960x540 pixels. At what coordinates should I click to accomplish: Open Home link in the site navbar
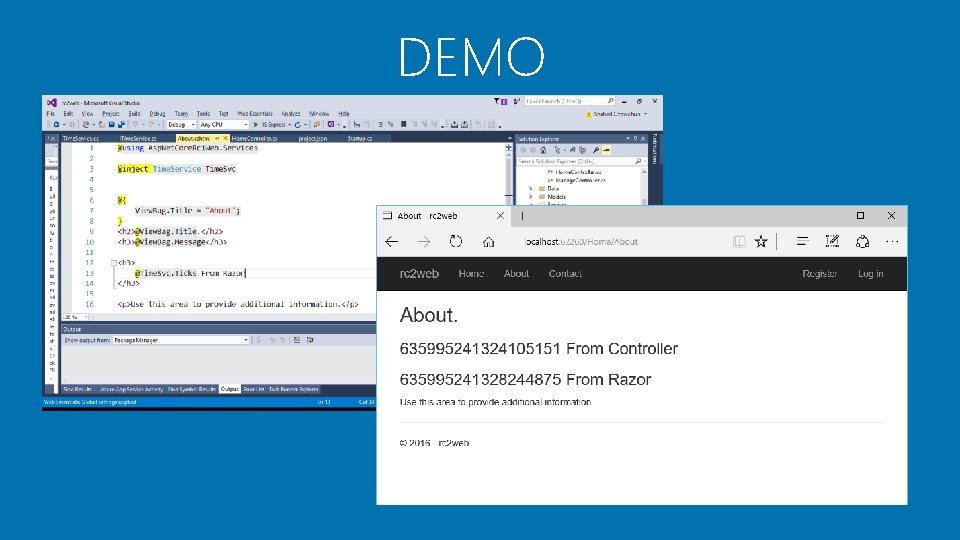pos(471,274)
